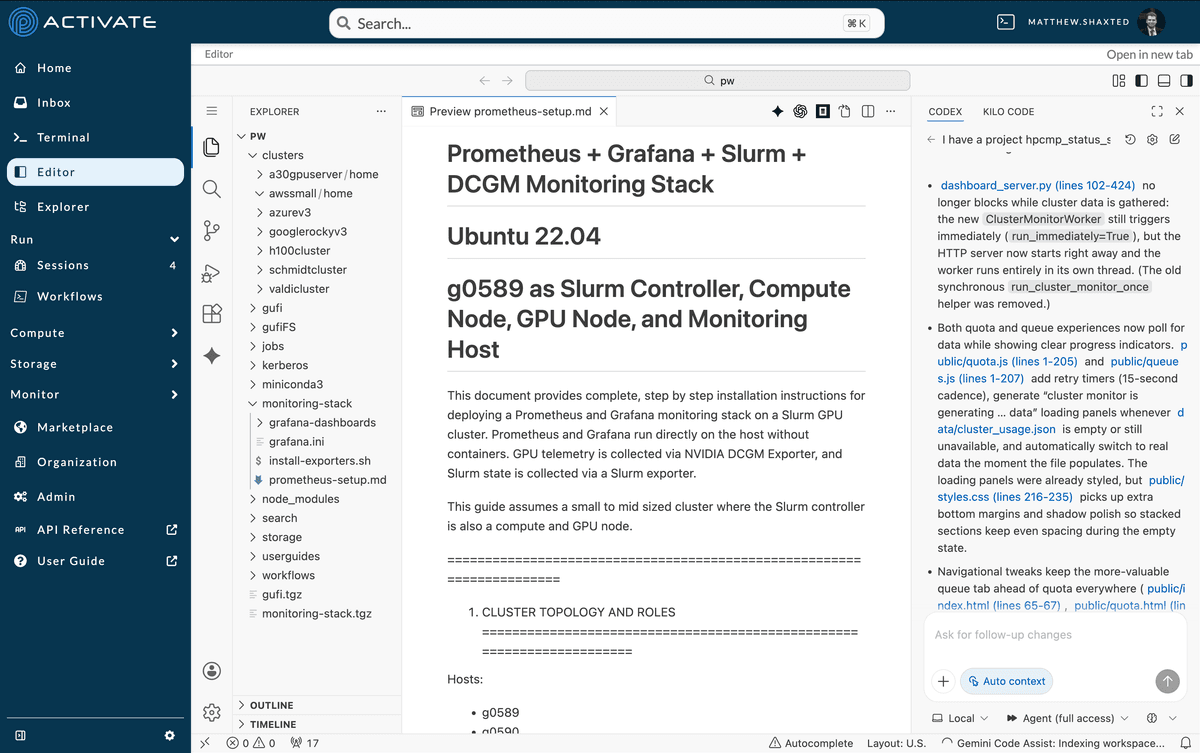The image size is (1200, 753).
Task: Open the Agent (full access) dropdown
Action: pos(1068,718)
